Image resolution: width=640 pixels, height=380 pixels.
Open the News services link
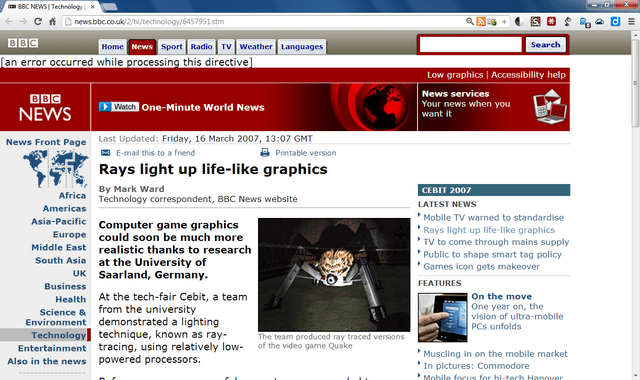pyautogui.click(x=456, y=93)
